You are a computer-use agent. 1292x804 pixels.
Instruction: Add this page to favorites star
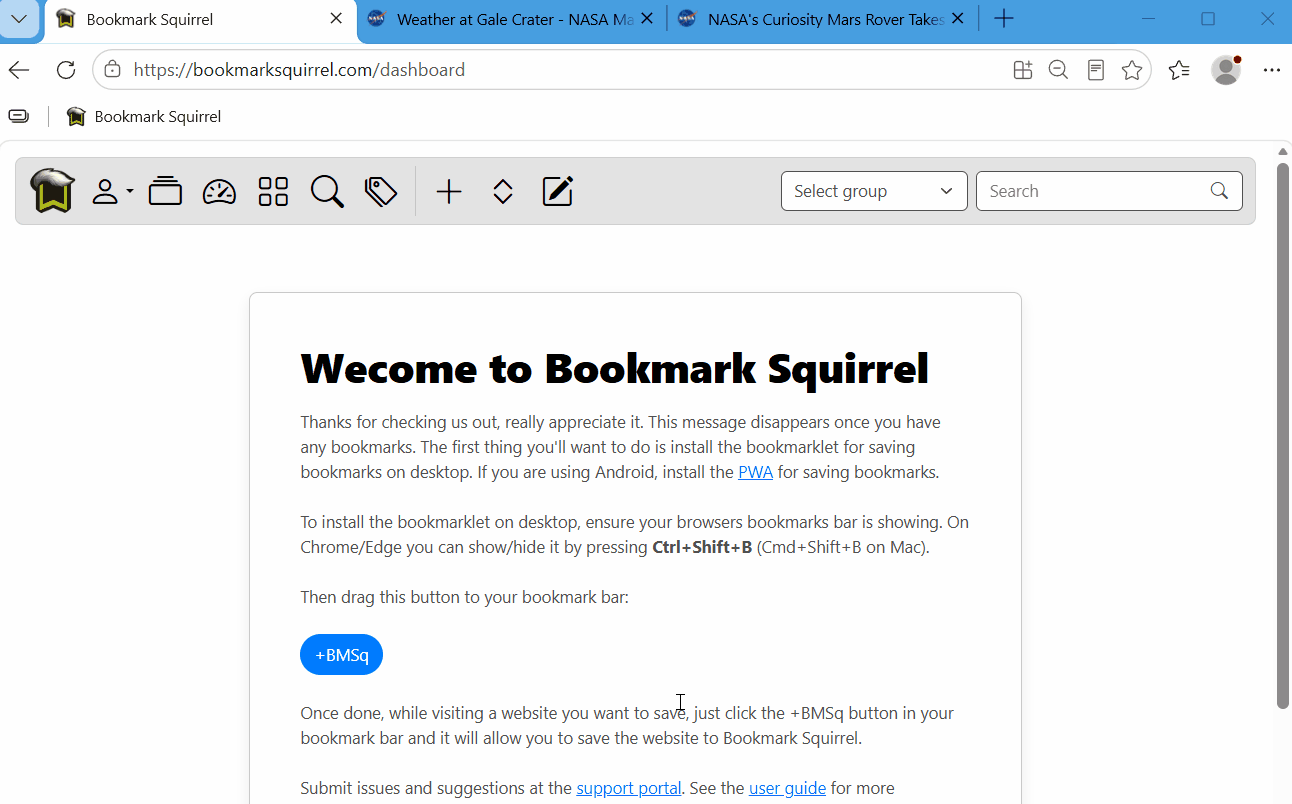pos(1132,70)
